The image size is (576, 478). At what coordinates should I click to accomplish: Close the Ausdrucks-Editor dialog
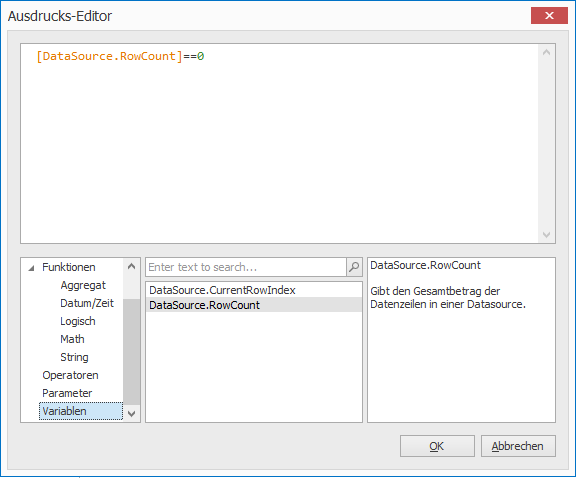tap(549, 15)
